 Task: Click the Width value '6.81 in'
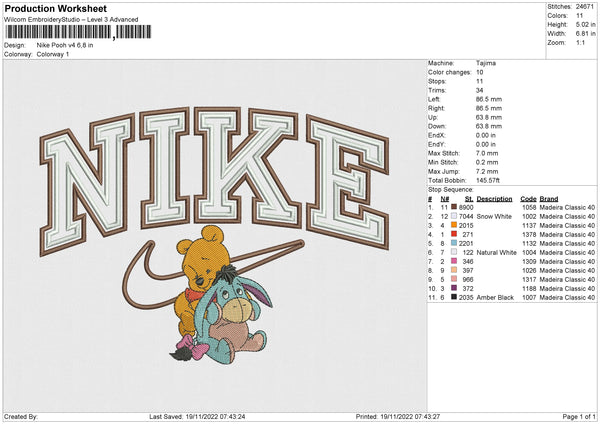pyautogui.click(x=586, y=34)
